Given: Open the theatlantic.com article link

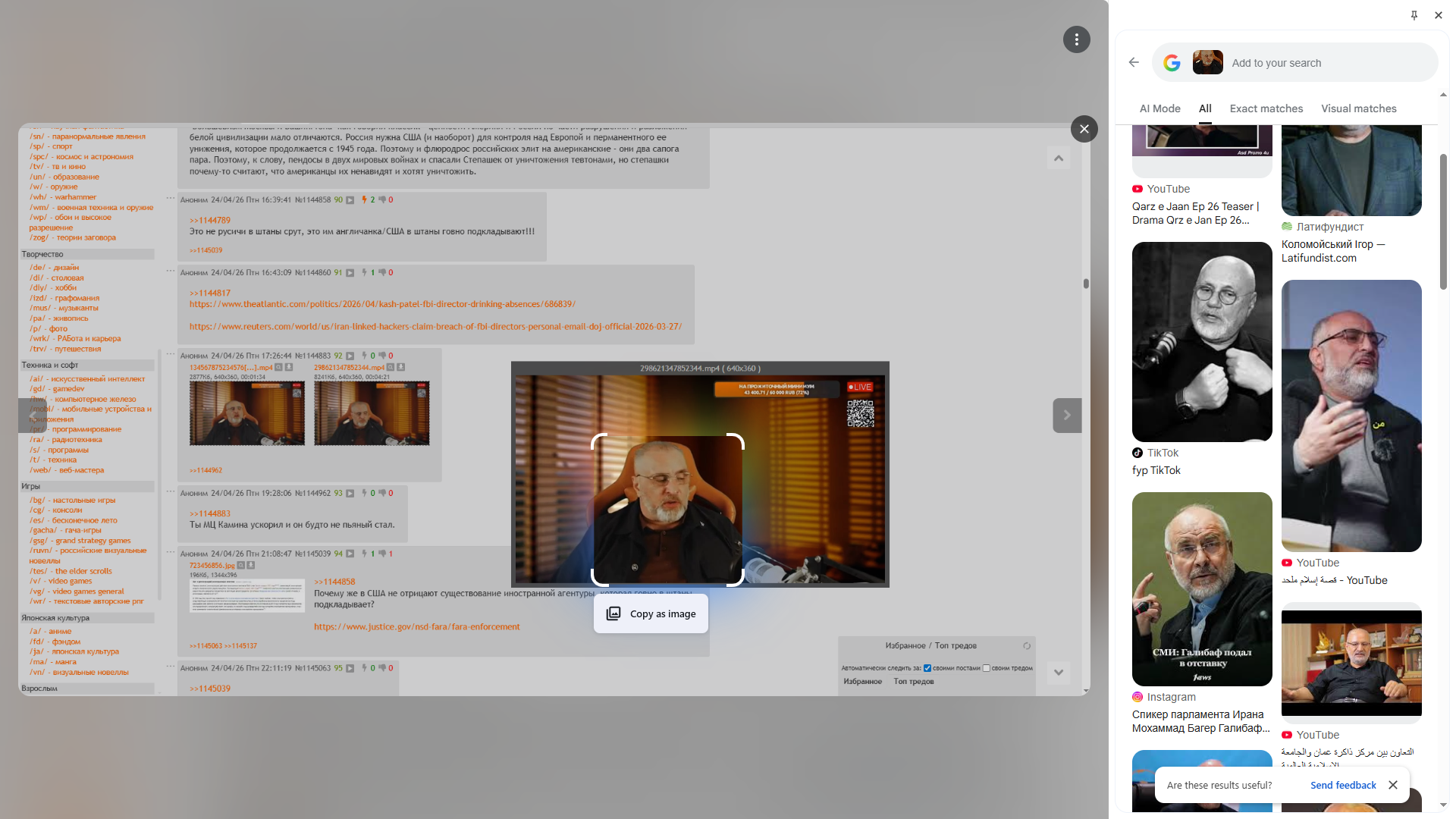Looking at the screenshot, I should 382,304.
